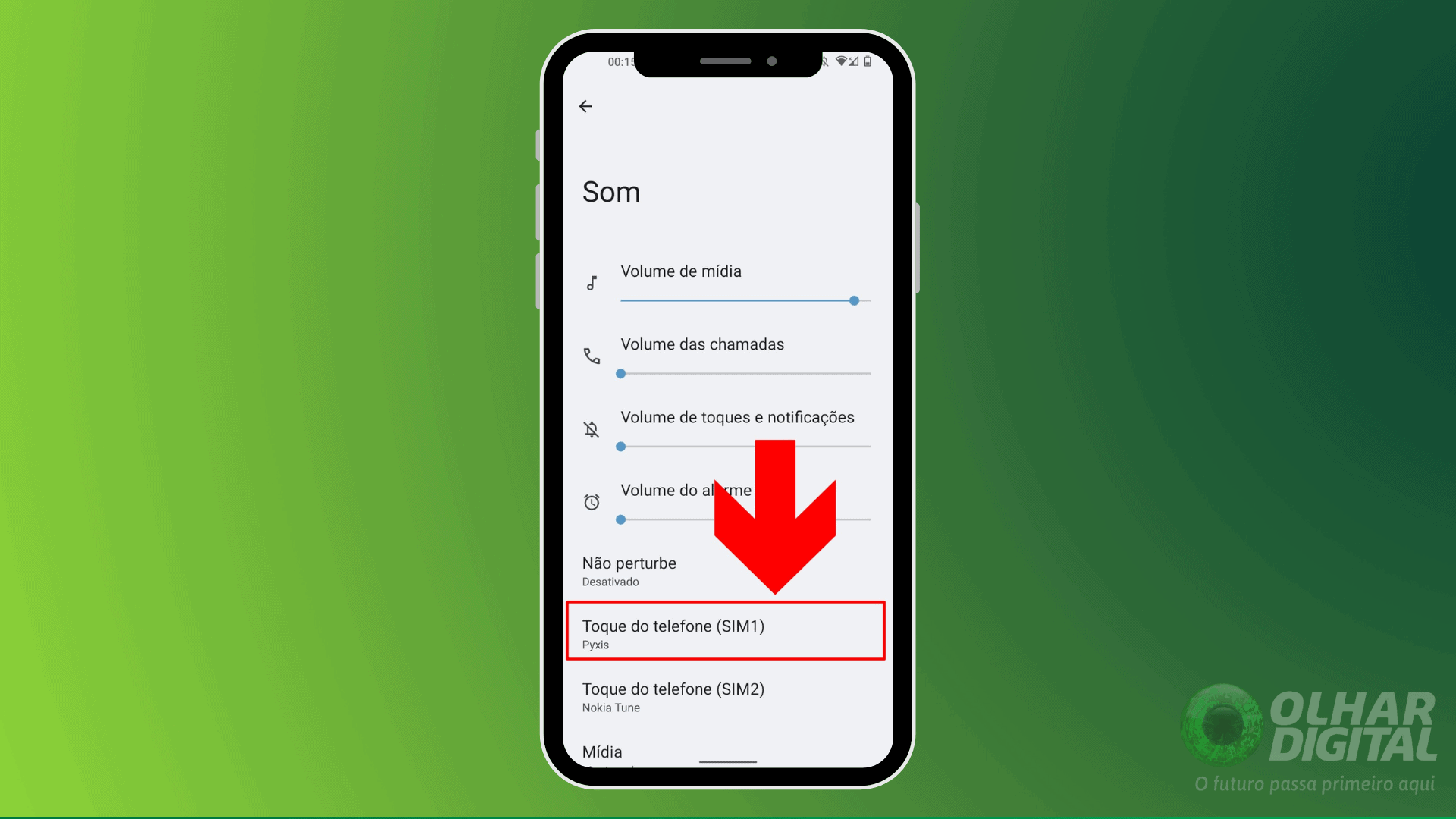Viewport: 1456px width, 819px height.
Task: Adjust Volume do alarme slider
Action: [623, 519]
